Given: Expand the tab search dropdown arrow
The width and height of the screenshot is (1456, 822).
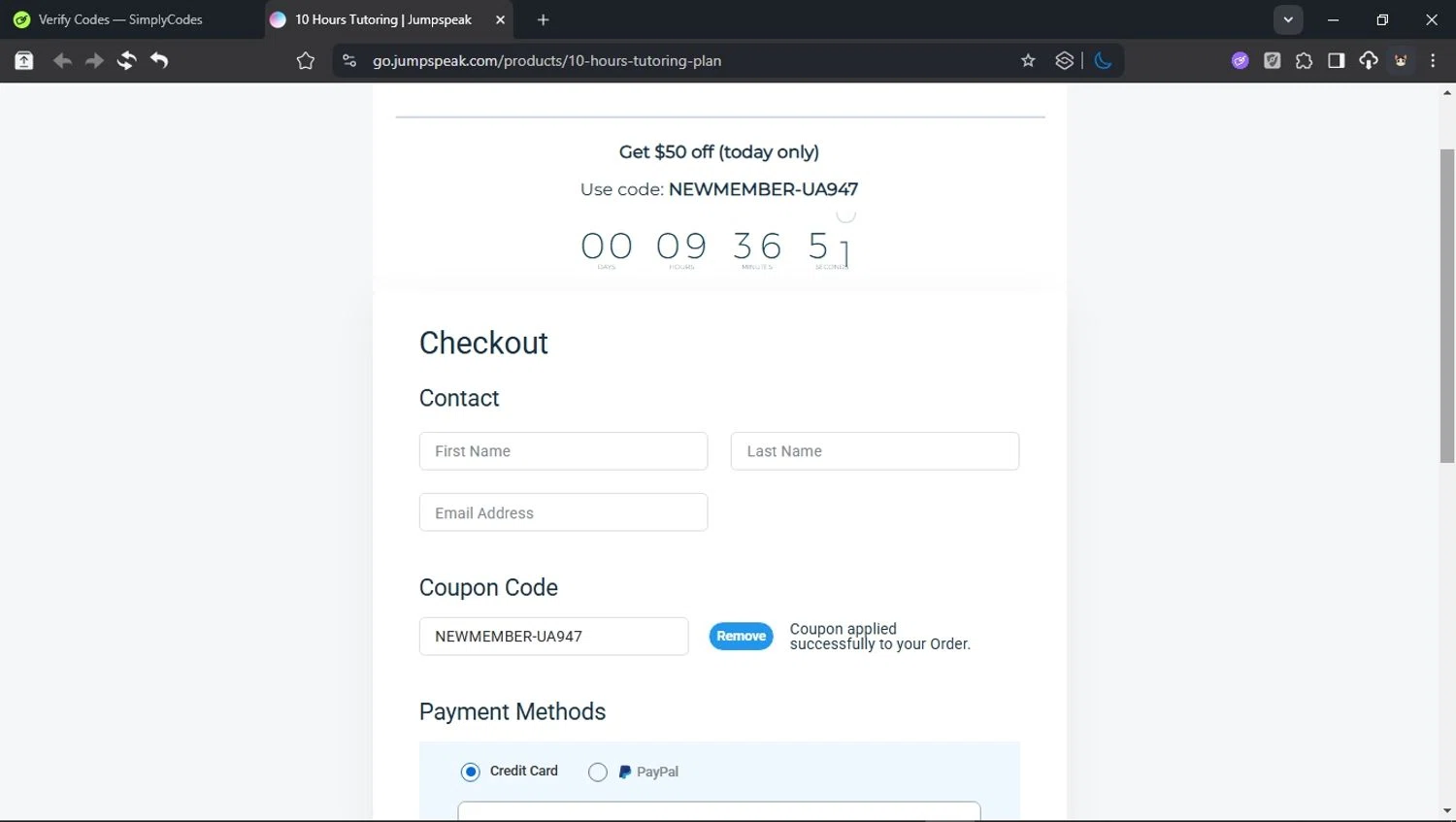Looking at the screenshot, I should [x=1288, y=19].
